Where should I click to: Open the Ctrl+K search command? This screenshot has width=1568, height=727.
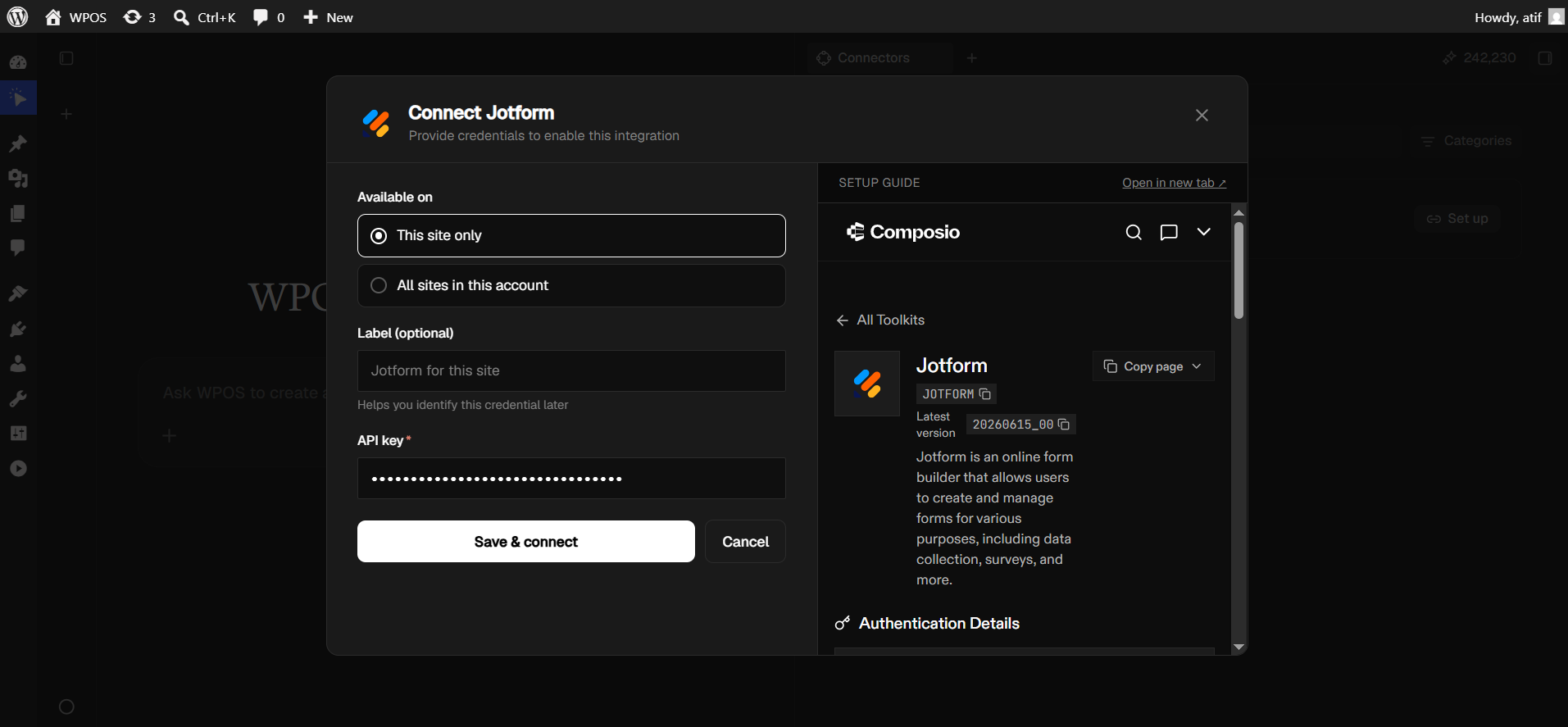pos(205,17)
